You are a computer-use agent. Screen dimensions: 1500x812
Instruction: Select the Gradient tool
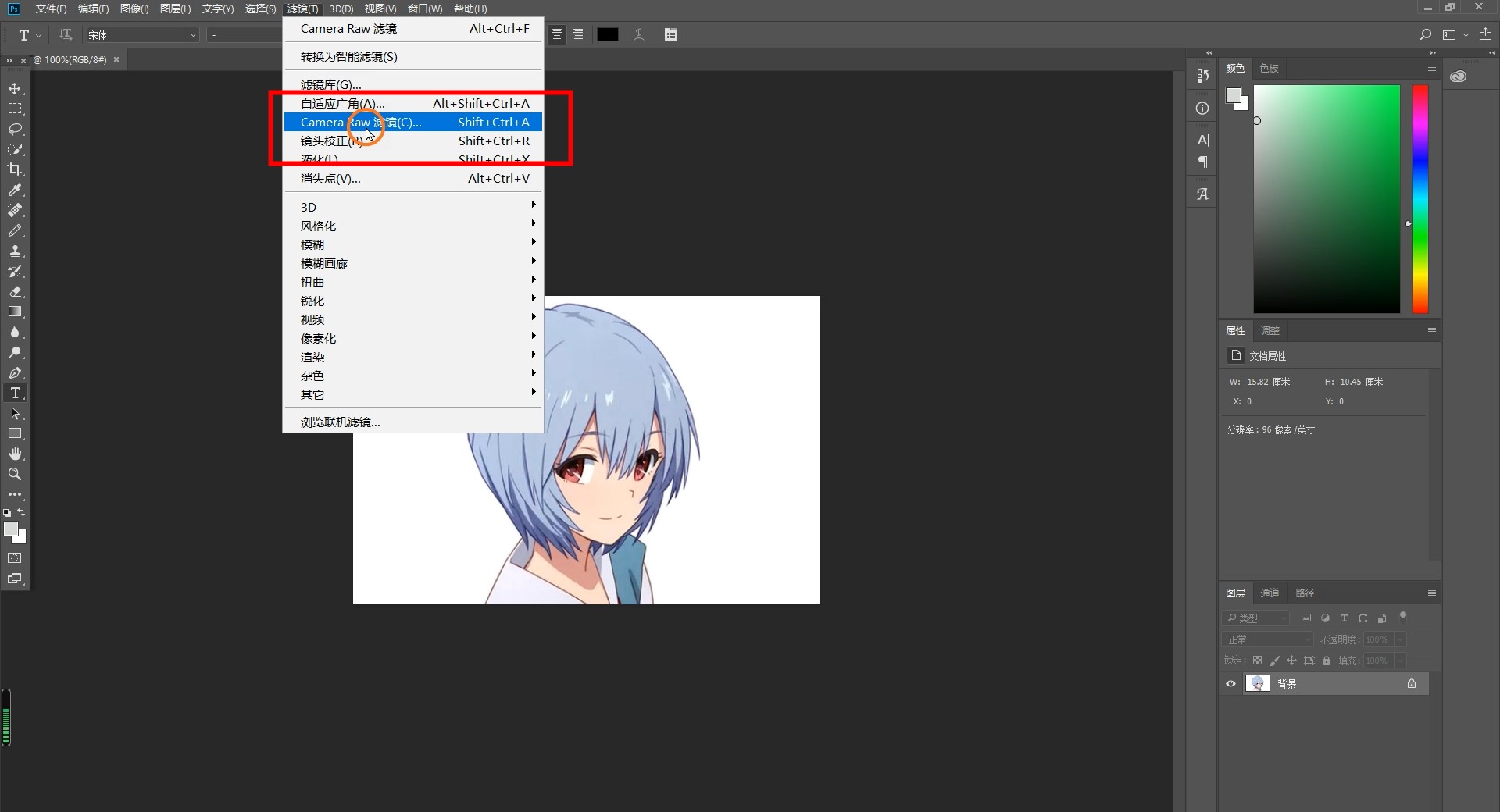15,312
